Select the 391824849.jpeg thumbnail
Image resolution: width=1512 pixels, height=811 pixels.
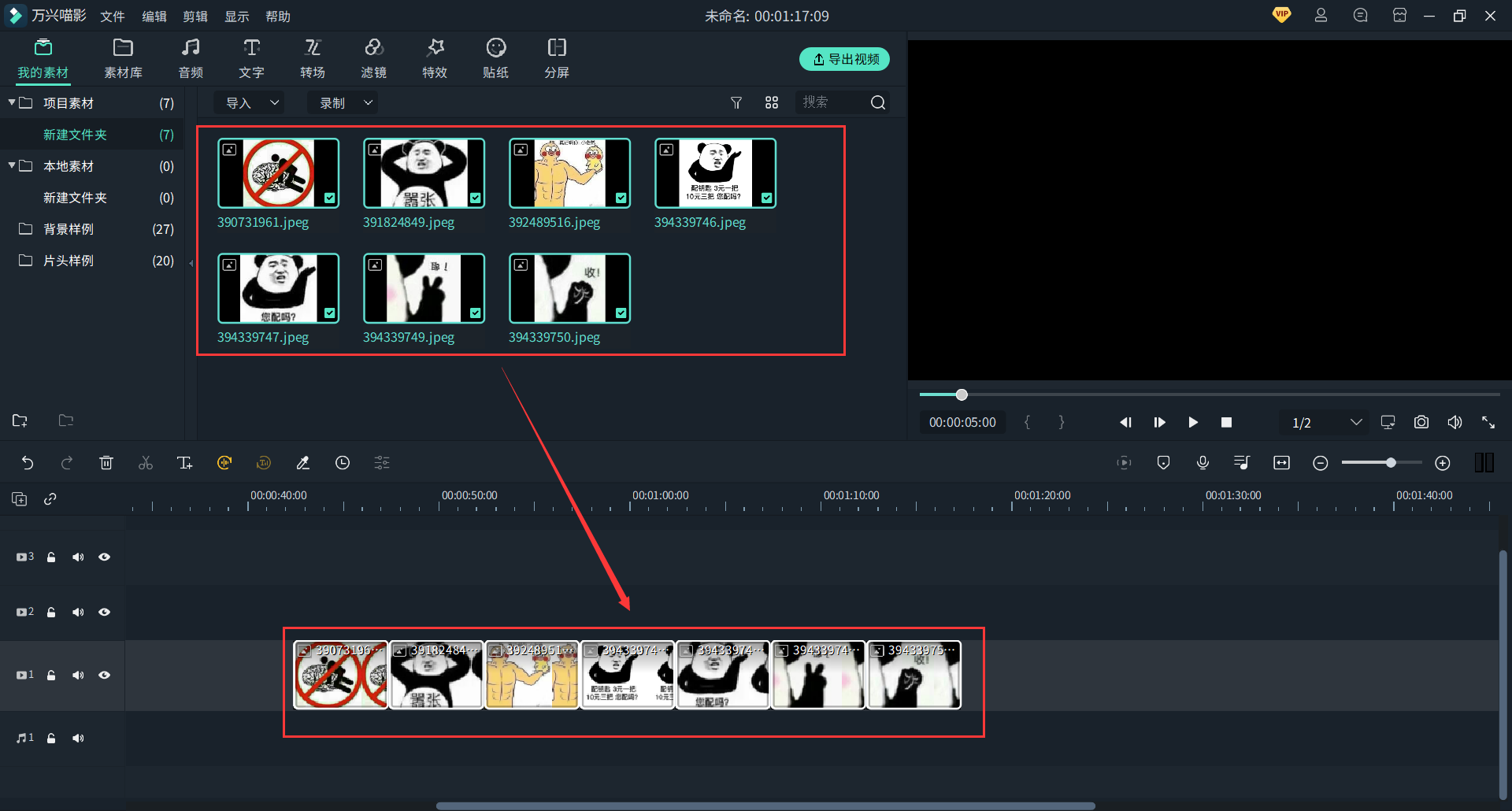coord(424,173)
